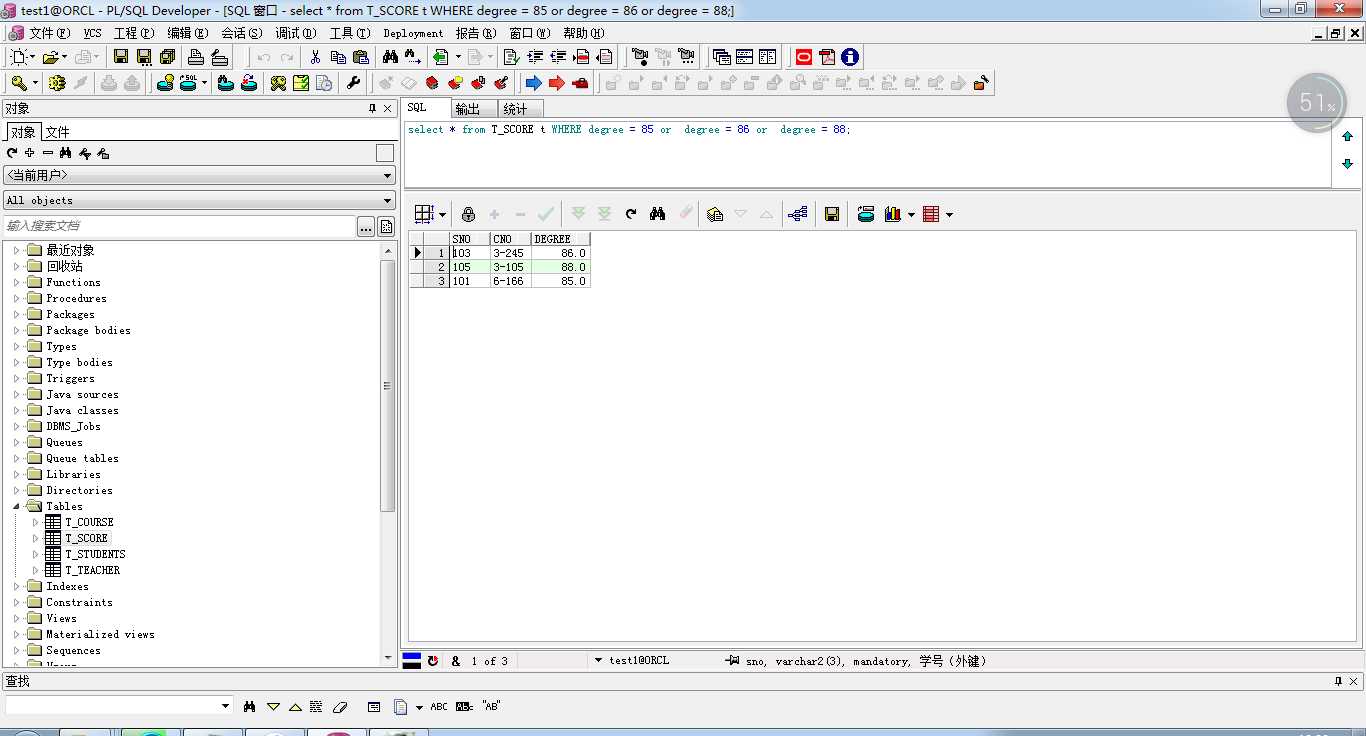The image size is (1366, 736).
Task: Refresh the object browser list
Action: (12, 153)
